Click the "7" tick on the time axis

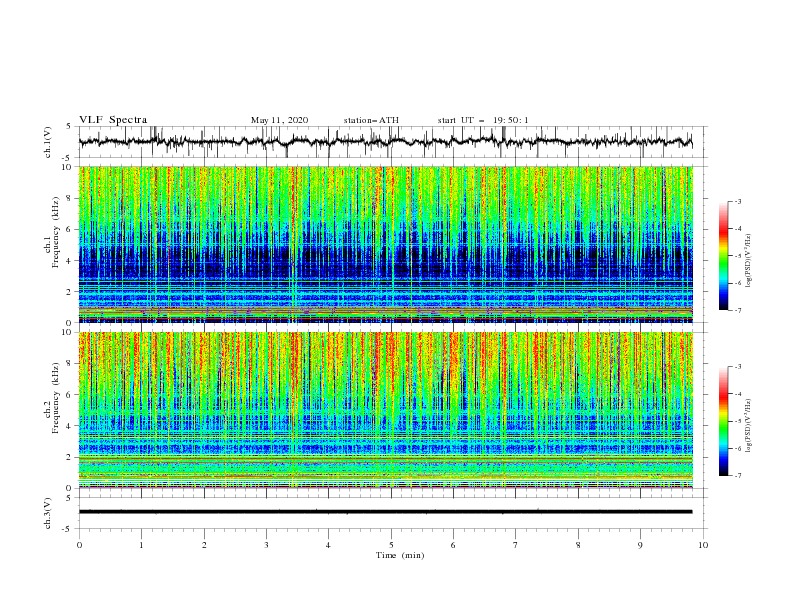516,545
